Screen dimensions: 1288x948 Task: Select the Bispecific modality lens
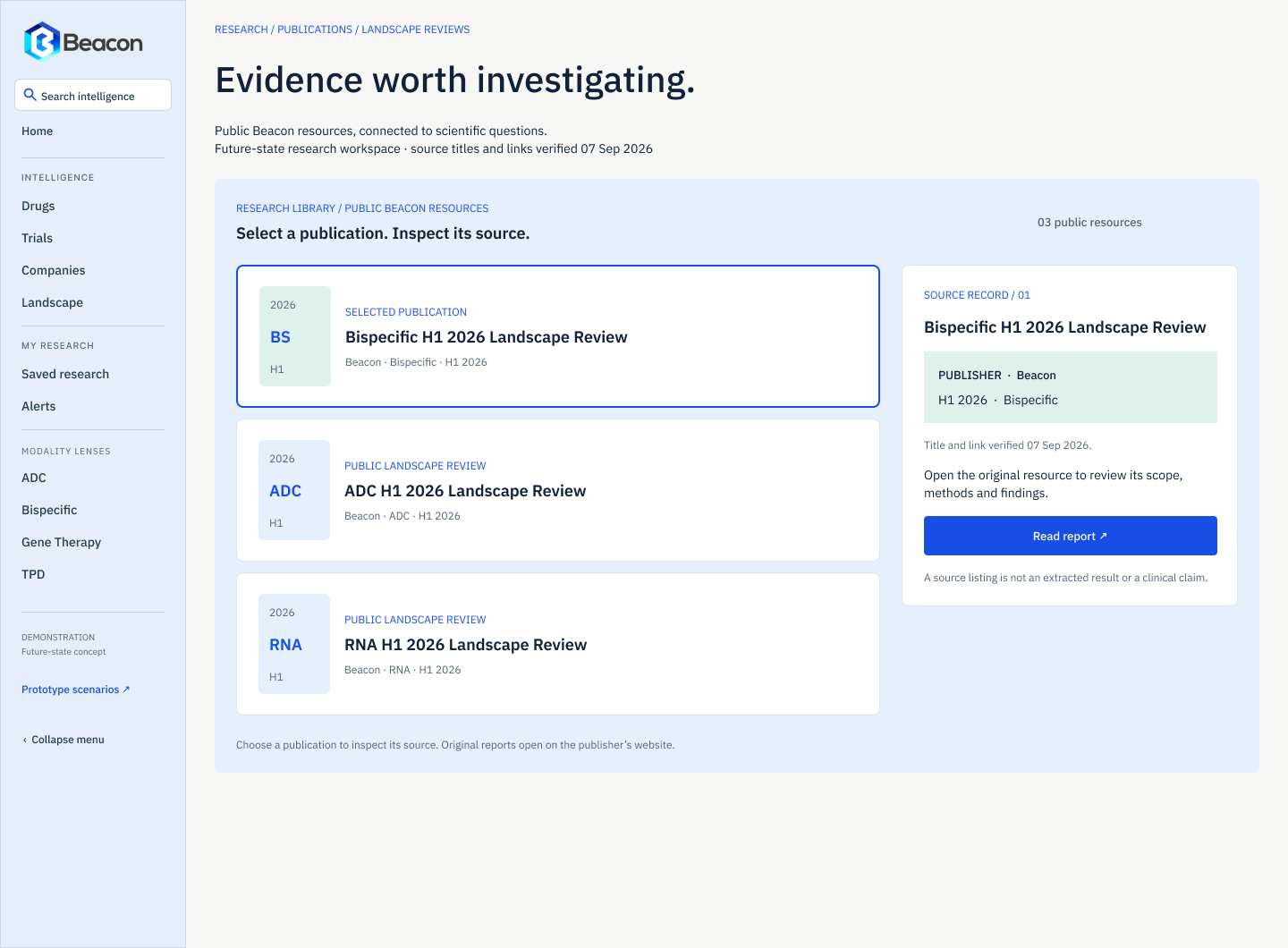pos(49,510)
